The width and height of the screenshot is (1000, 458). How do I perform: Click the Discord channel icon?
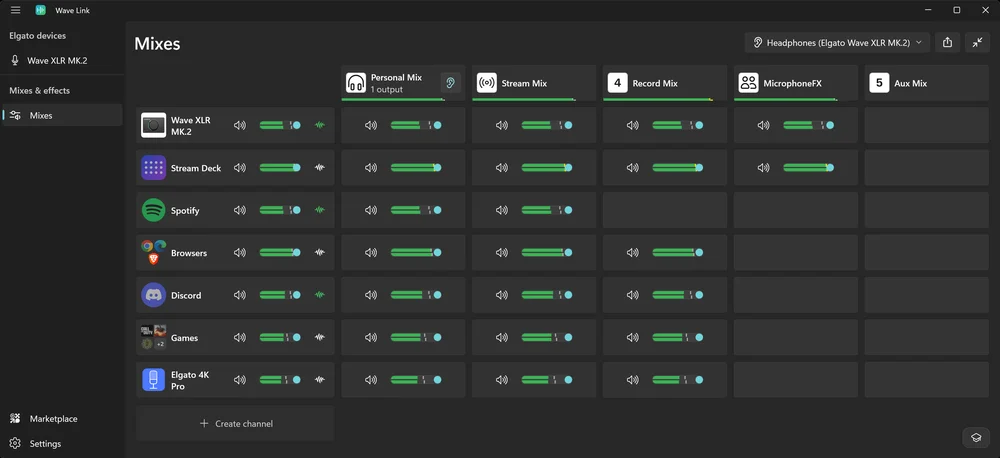[153, 295]
